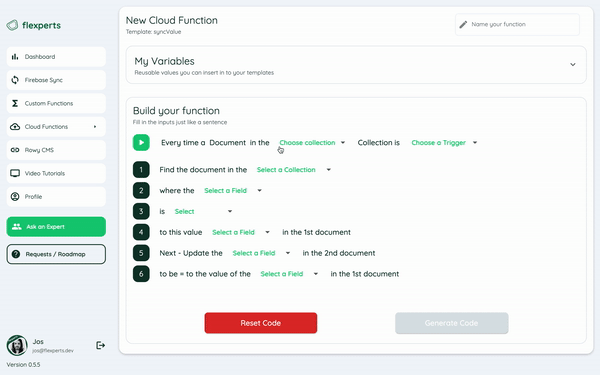The height and width of the screenshot is (375, 600).
Task: Click the step 4 number badge
Action: tap(141, 232)
